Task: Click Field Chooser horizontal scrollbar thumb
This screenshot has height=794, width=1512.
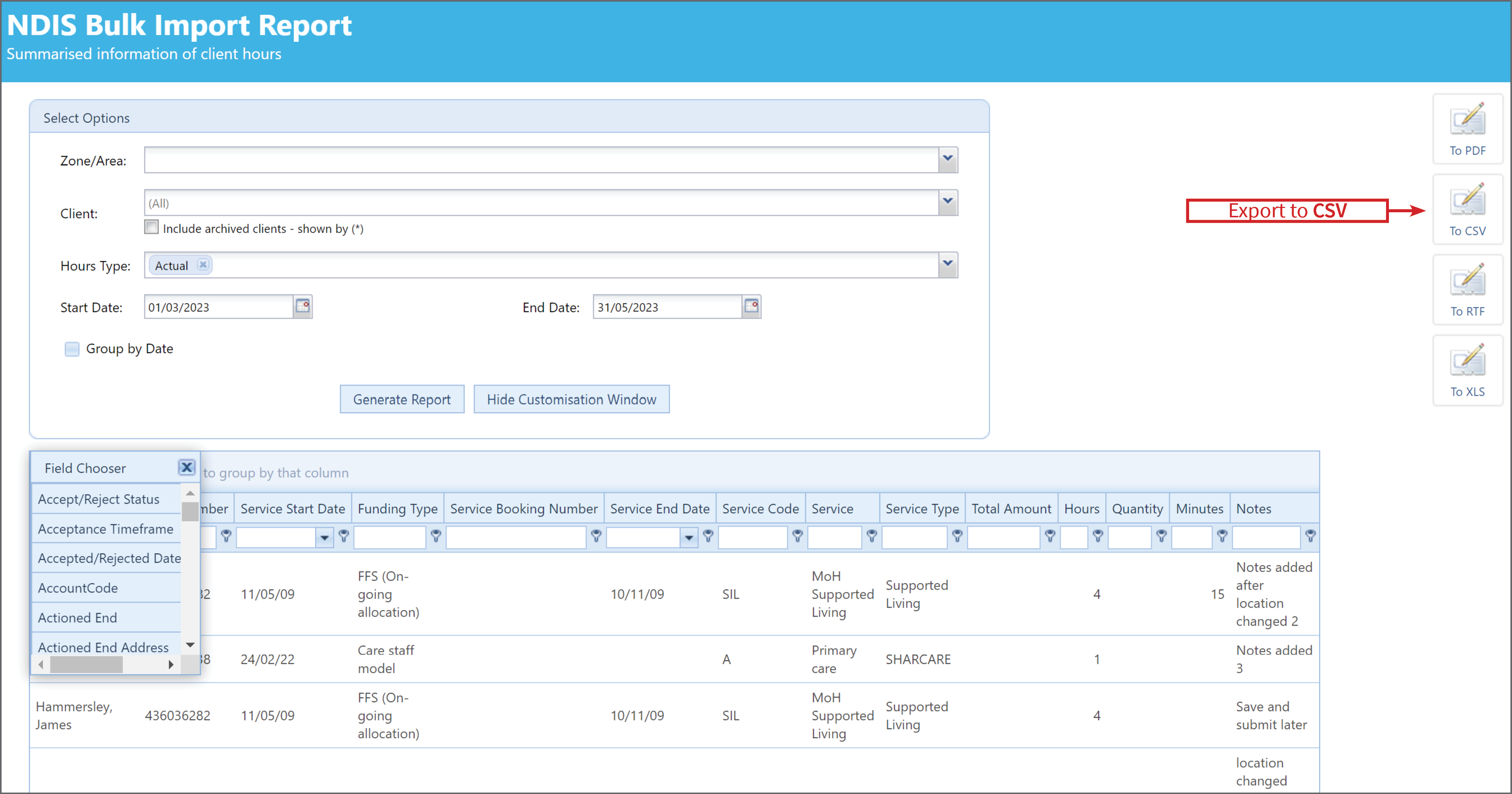Action: pyautogui.click(x=86, y=664)
